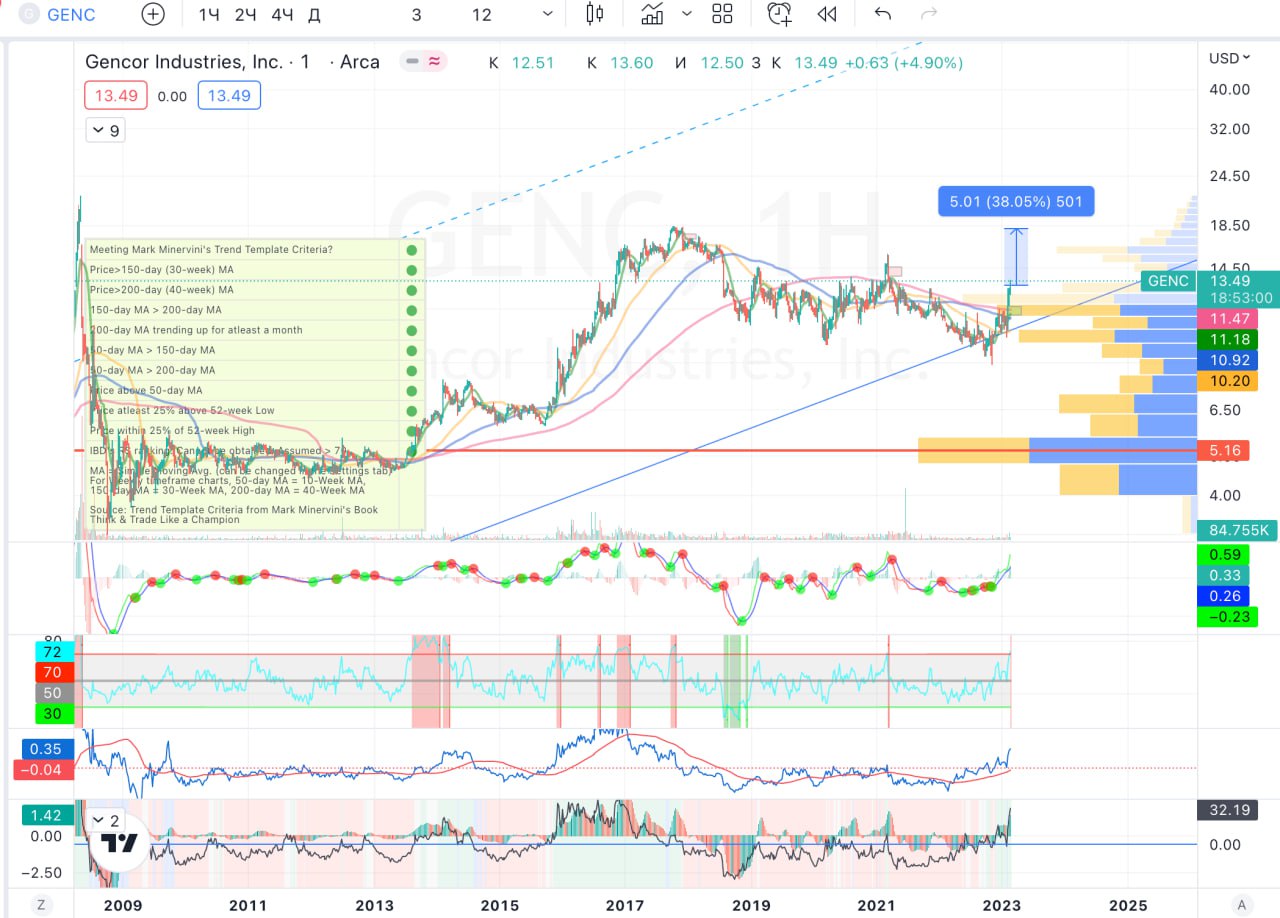Screen dimensions: 1280x918
Task: Select the 3 interval in toolbar
Action: (x=417, y=14)
